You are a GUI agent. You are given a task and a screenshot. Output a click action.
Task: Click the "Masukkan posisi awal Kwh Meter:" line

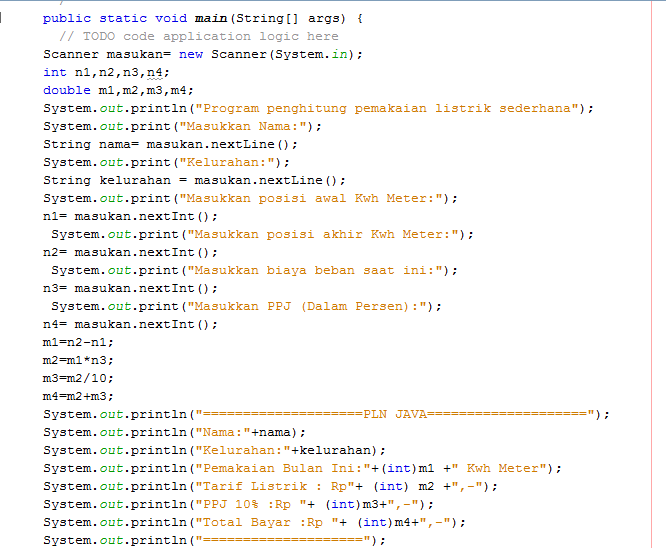pos(250,198)
